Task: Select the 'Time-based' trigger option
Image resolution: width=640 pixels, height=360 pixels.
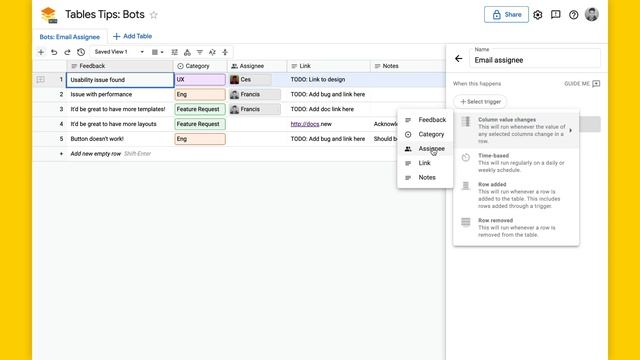Action: click(516, 162)
